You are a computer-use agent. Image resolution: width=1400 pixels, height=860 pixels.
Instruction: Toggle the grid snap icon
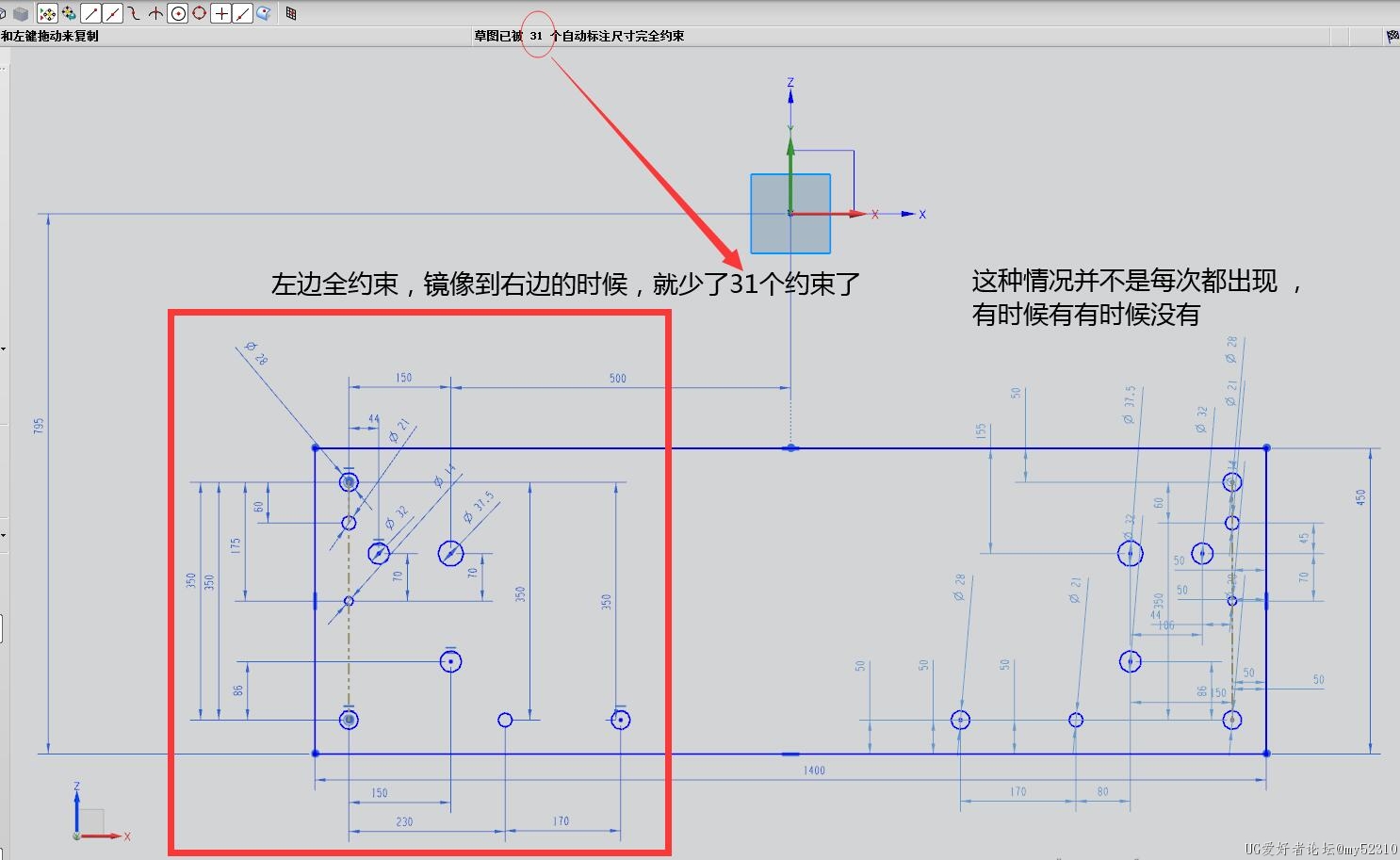pyautogui.click(x=291, y=13)
